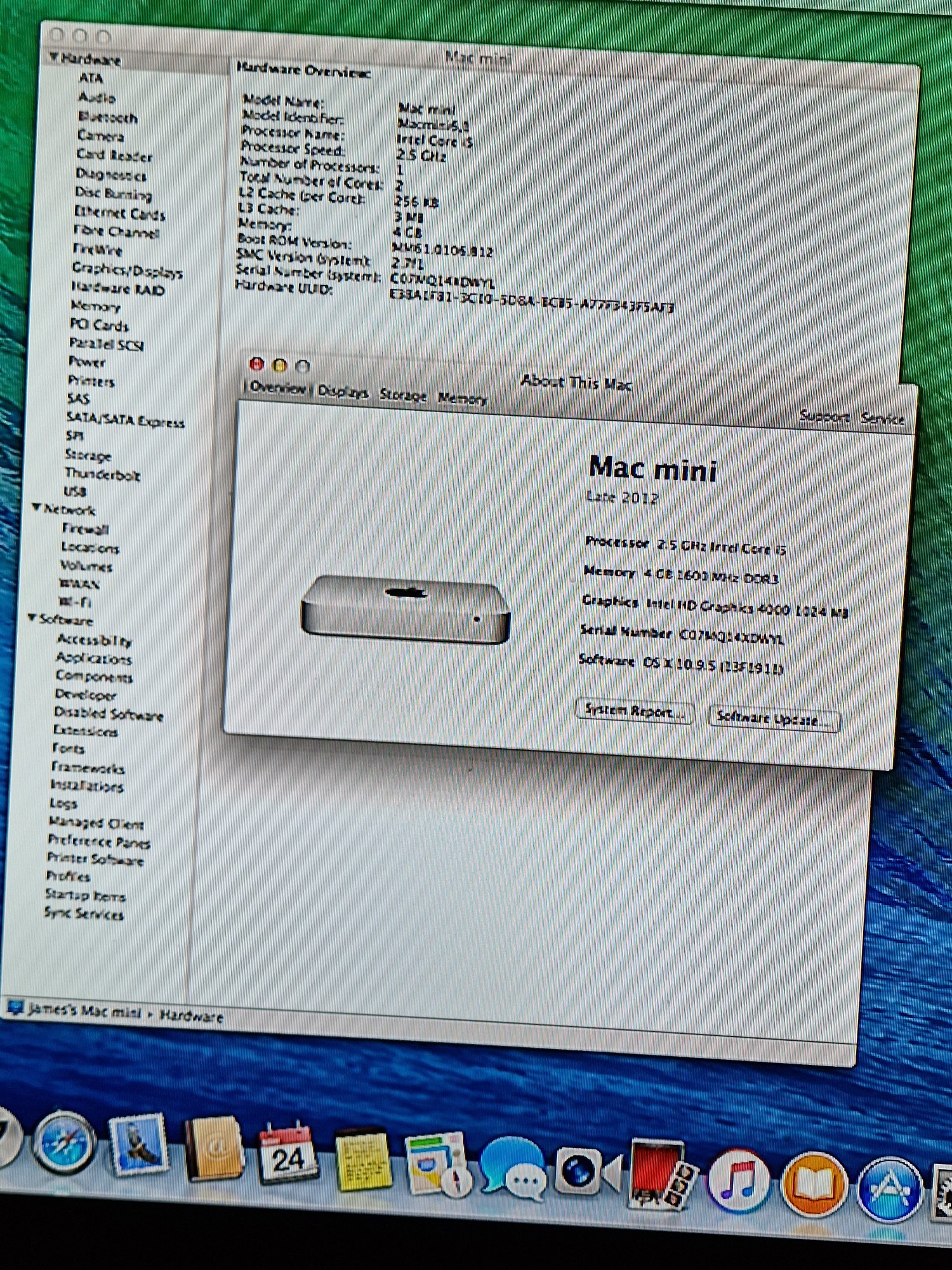Minimize the About This Mac window
Screen dimensions: 952x1270
coord(279,365)
